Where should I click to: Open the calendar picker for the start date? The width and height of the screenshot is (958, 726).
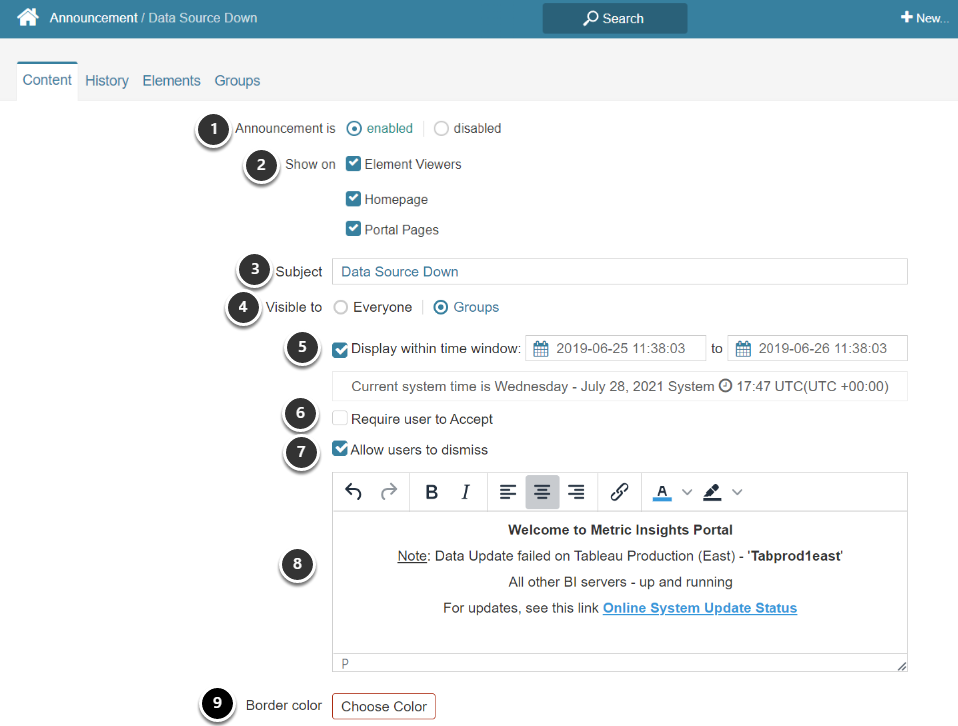tap(539, 348)
